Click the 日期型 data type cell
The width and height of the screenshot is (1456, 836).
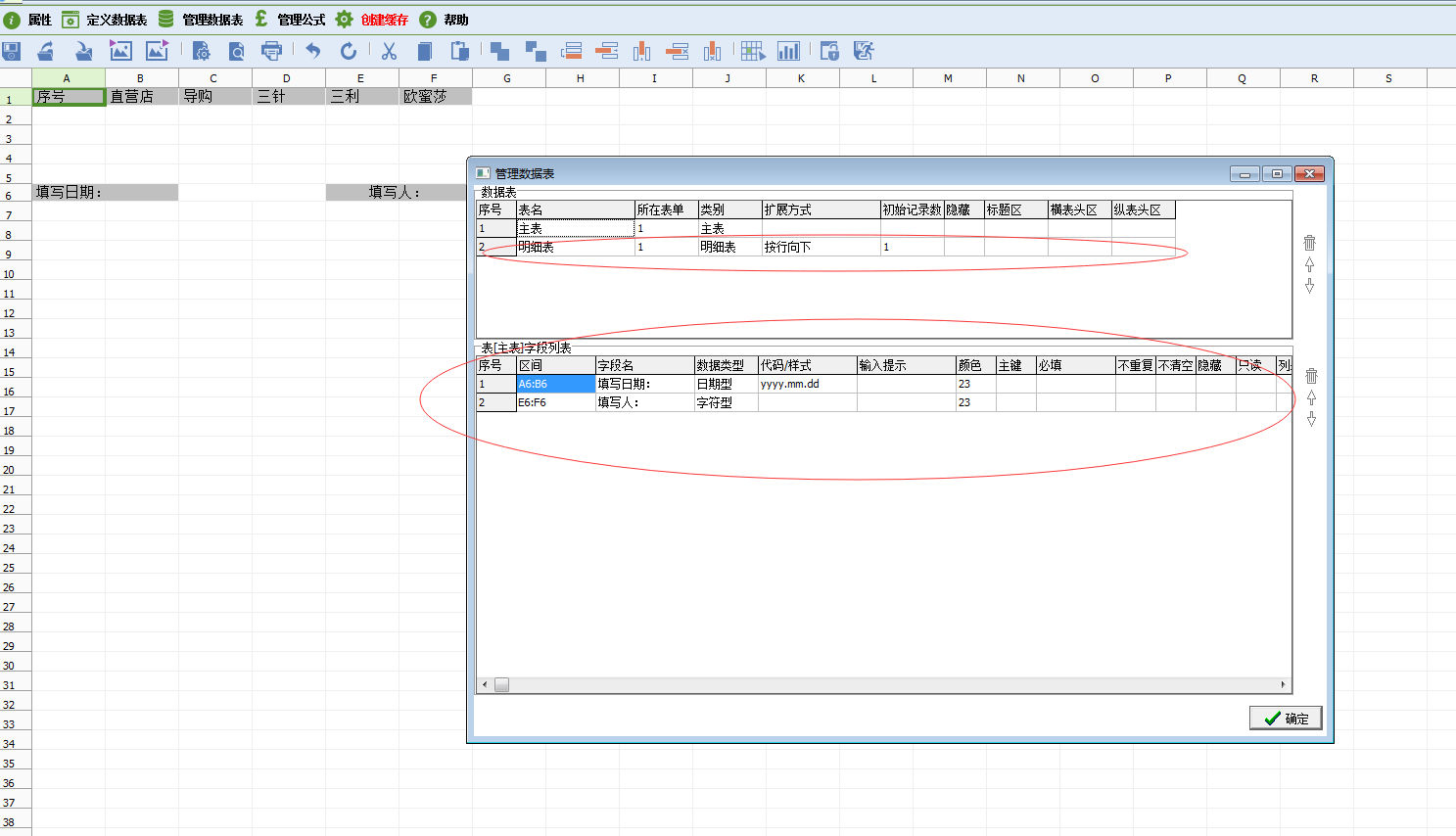pyautogui.click(x=726, y=384)
